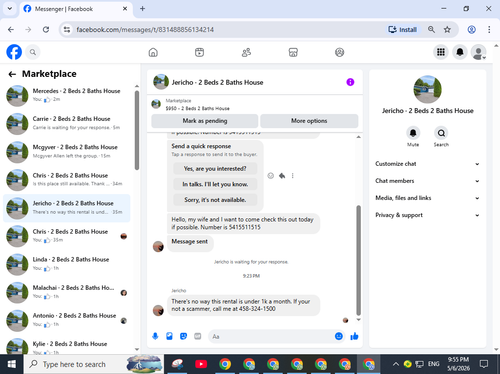500x374 pixels.
Task: Open Kylie - 2 Beds 2 Baths House chat
Action: click(67, 345)
